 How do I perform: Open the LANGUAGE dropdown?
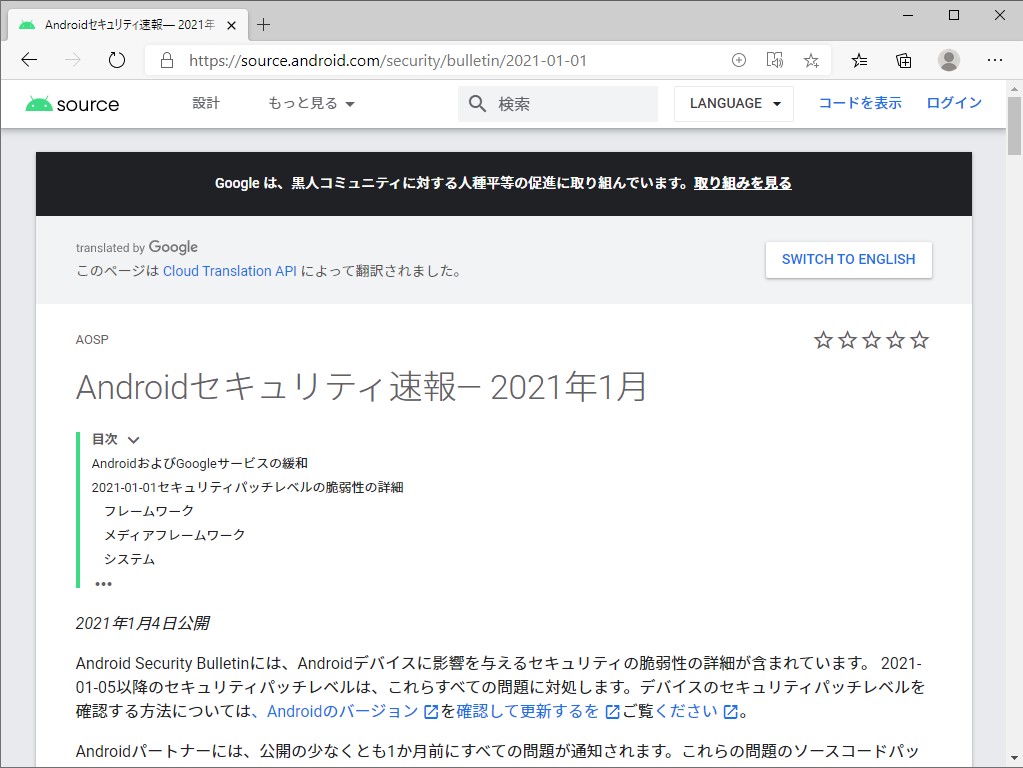coord(733,103)
